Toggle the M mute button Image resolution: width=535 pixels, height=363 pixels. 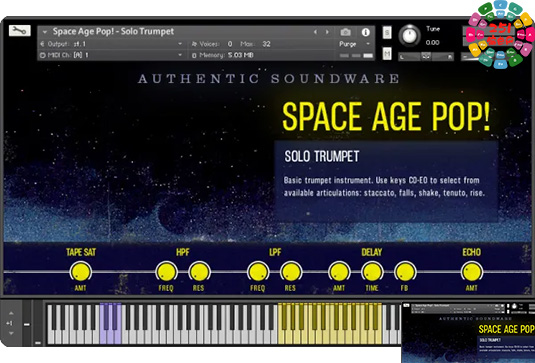387,54
